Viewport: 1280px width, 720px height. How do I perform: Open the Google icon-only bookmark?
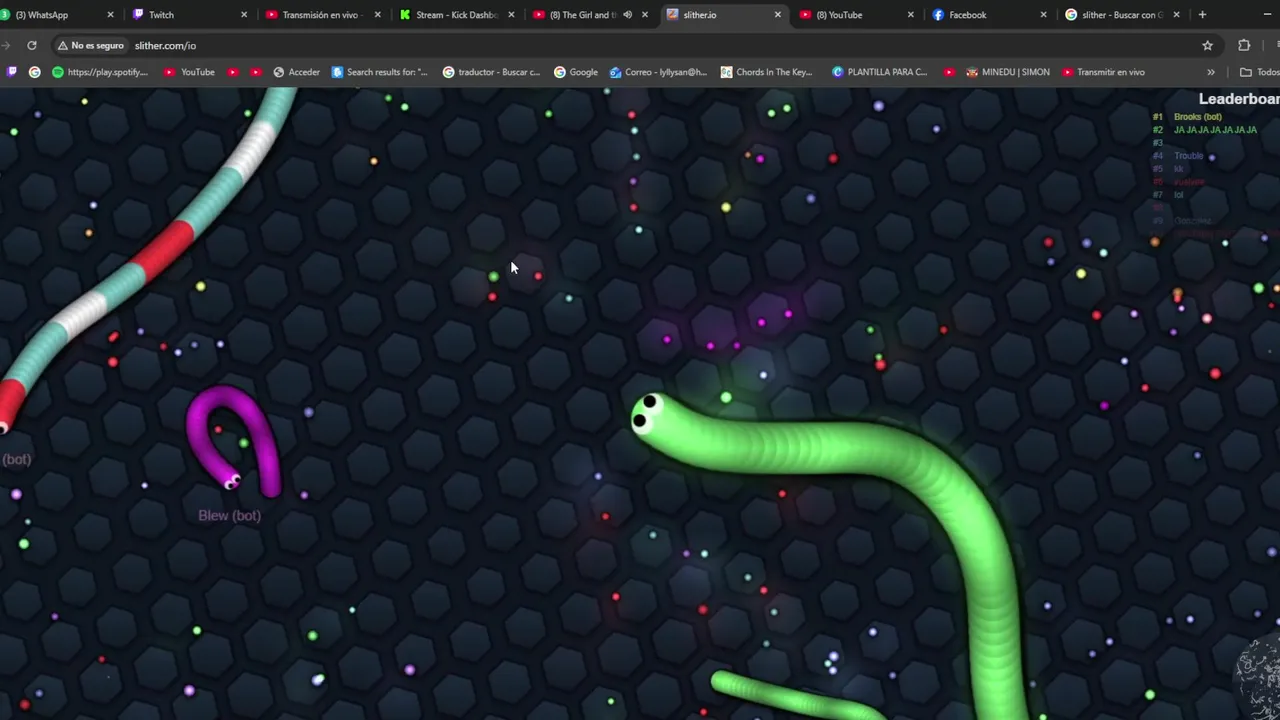pyautogui.click(x=35, y=72)
